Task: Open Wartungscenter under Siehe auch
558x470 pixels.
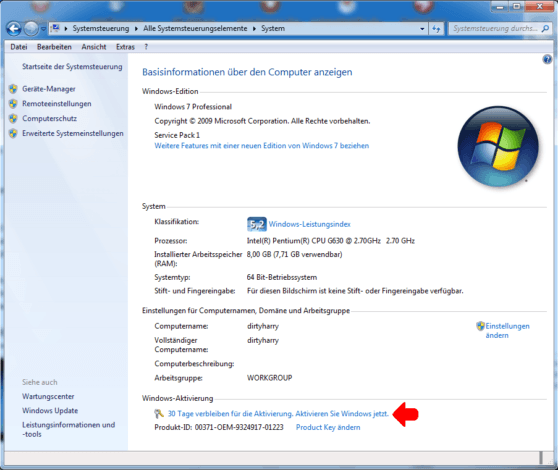Action: 48,396
